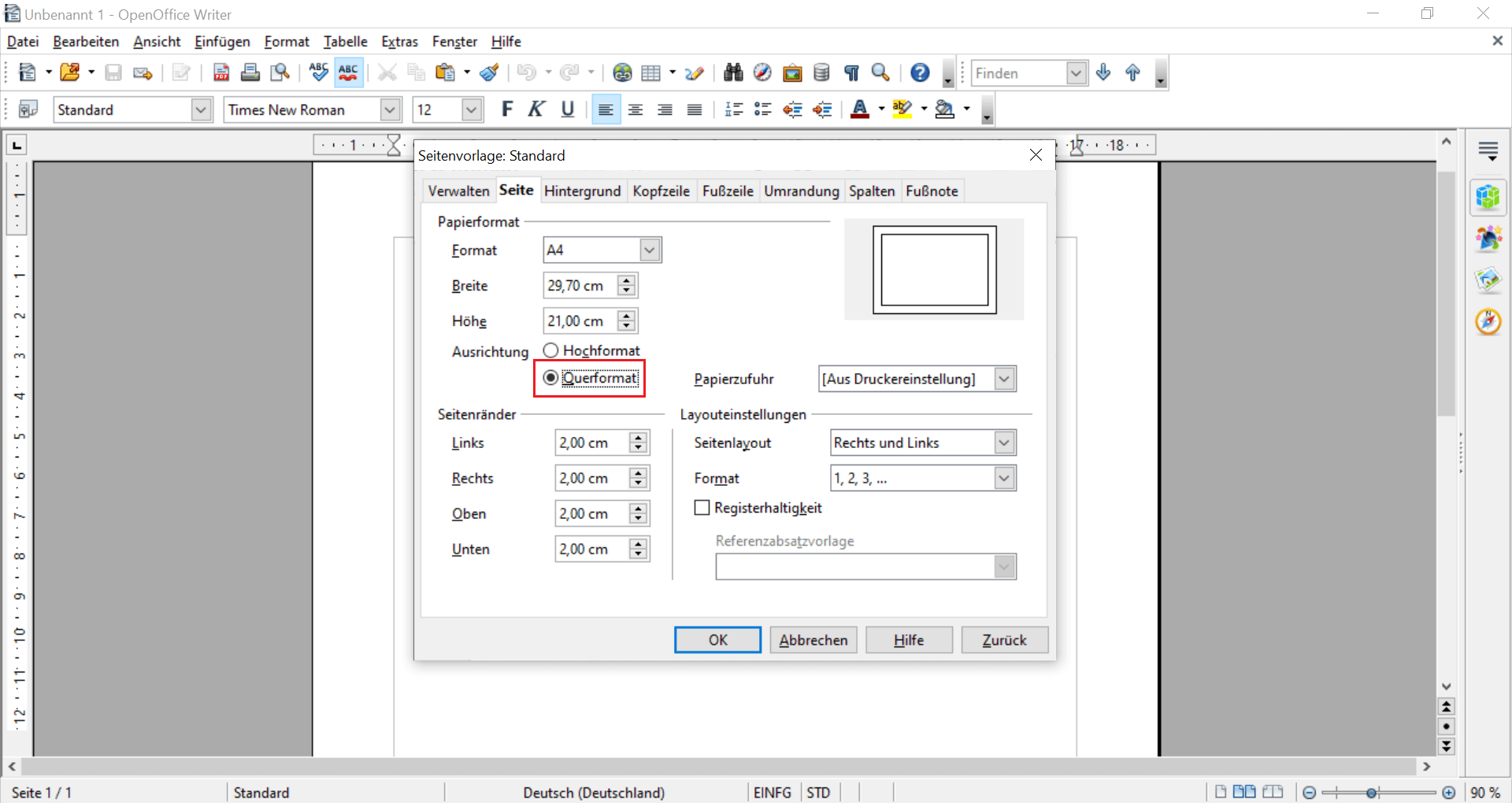Show formatting marks with the paragraph icon
The height and width of the screenshot is (803, 1512).
(x=850, y=72)
